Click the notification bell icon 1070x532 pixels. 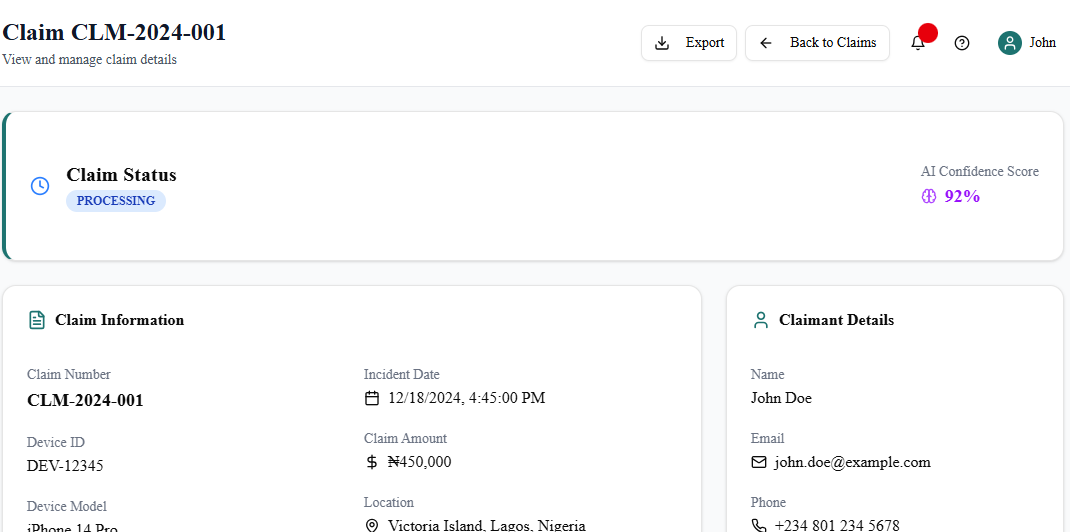click(x=917, y=43)
